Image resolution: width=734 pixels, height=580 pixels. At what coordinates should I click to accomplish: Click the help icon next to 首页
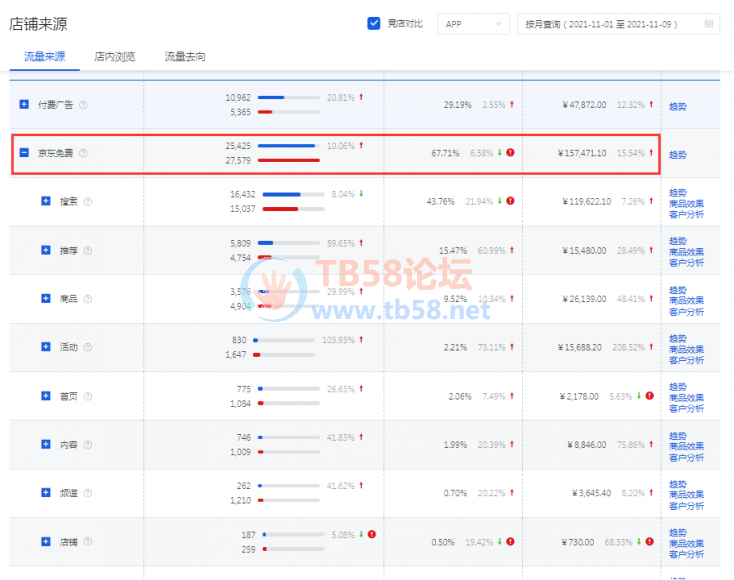(x=88, y=396)
